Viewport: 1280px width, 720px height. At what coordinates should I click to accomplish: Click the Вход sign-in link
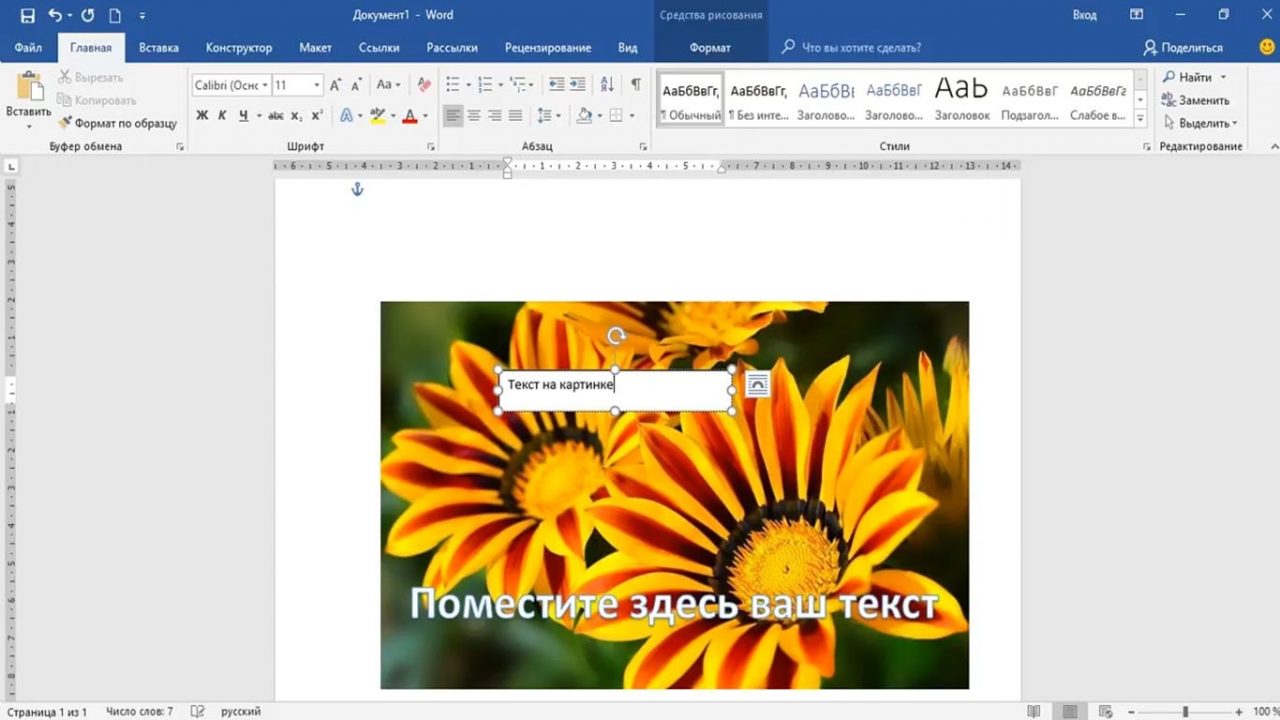(x=1084, y=15)
